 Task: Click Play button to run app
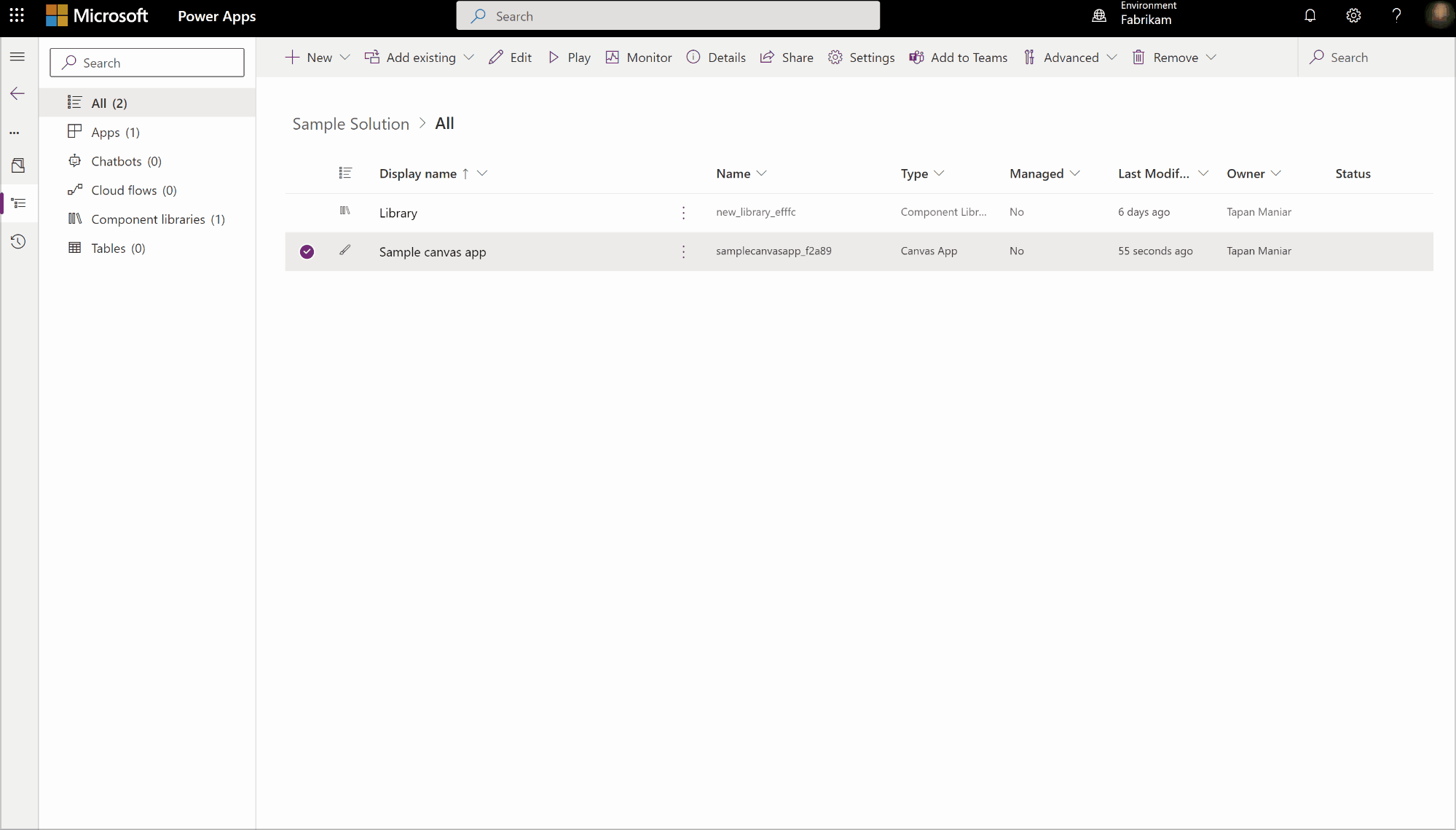570,57
